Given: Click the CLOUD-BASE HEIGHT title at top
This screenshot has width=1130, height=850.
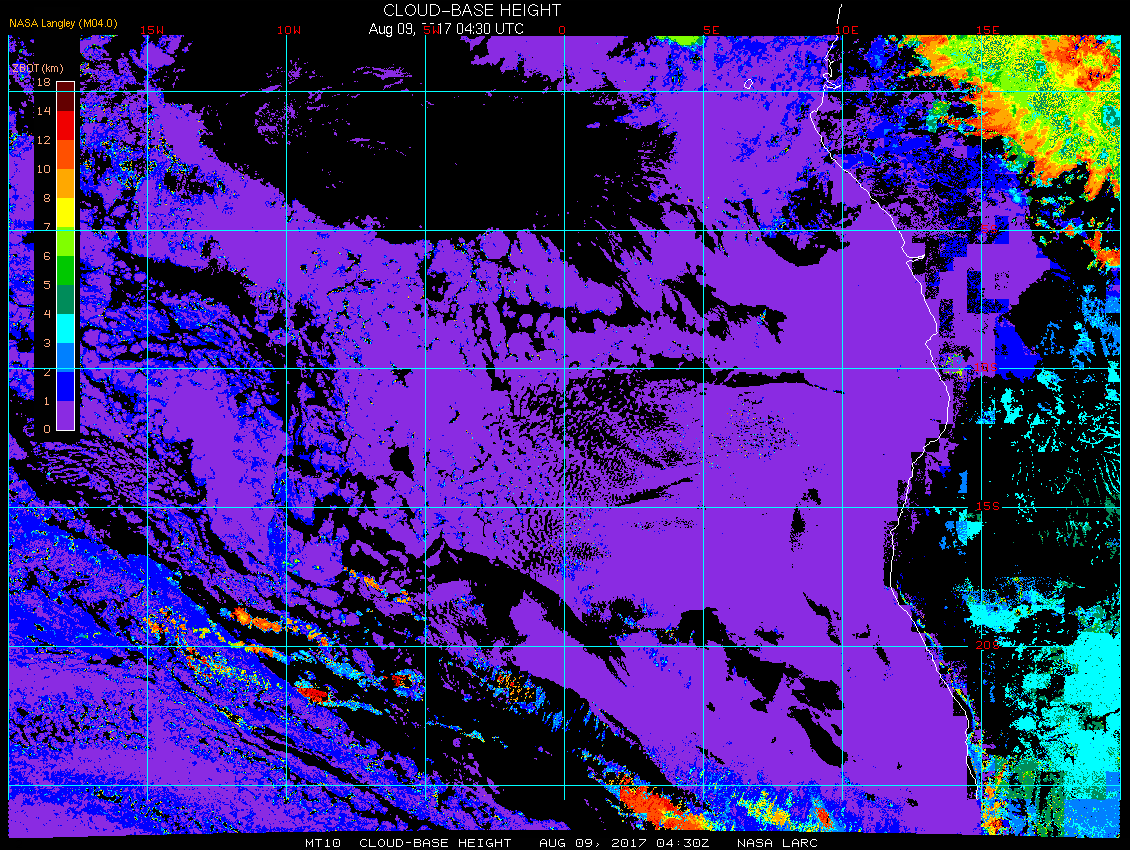Looking at the screenshot, I should 472,10.
